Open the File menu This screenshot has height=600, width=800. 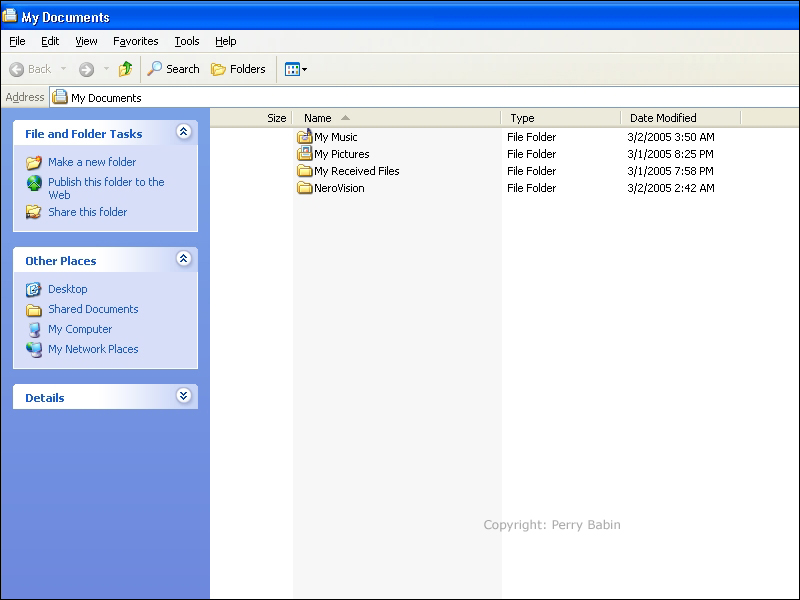[x=17, y=41]
